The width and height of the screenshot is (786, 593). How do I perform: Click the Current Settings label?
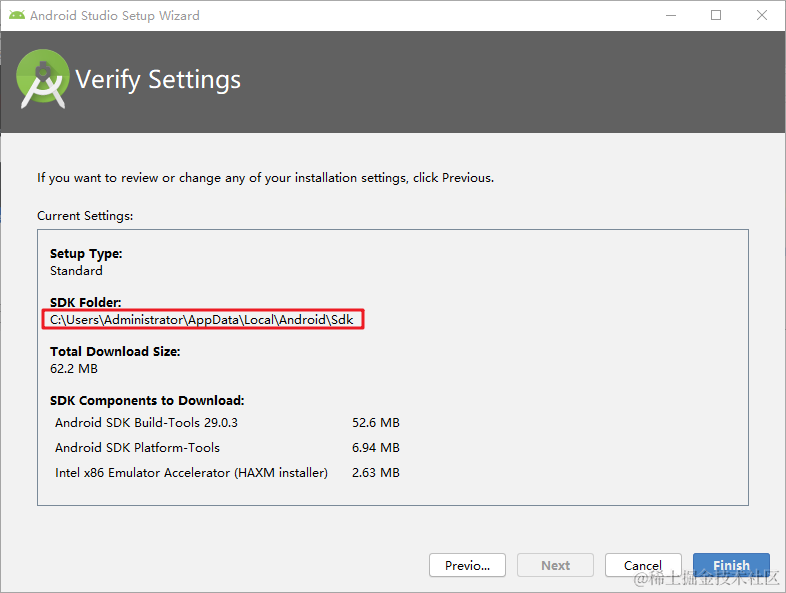[85, 216]
